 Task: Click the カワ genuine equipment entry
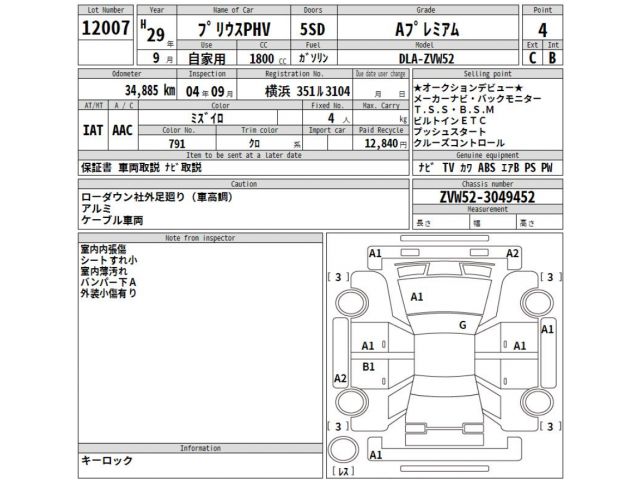pyautogui.click(x=466, y=167)
